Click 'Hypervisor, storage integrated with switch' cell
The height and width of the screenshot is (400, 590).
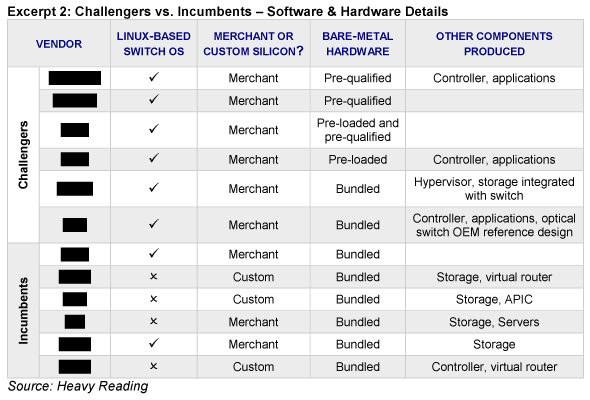pos(494,189)
